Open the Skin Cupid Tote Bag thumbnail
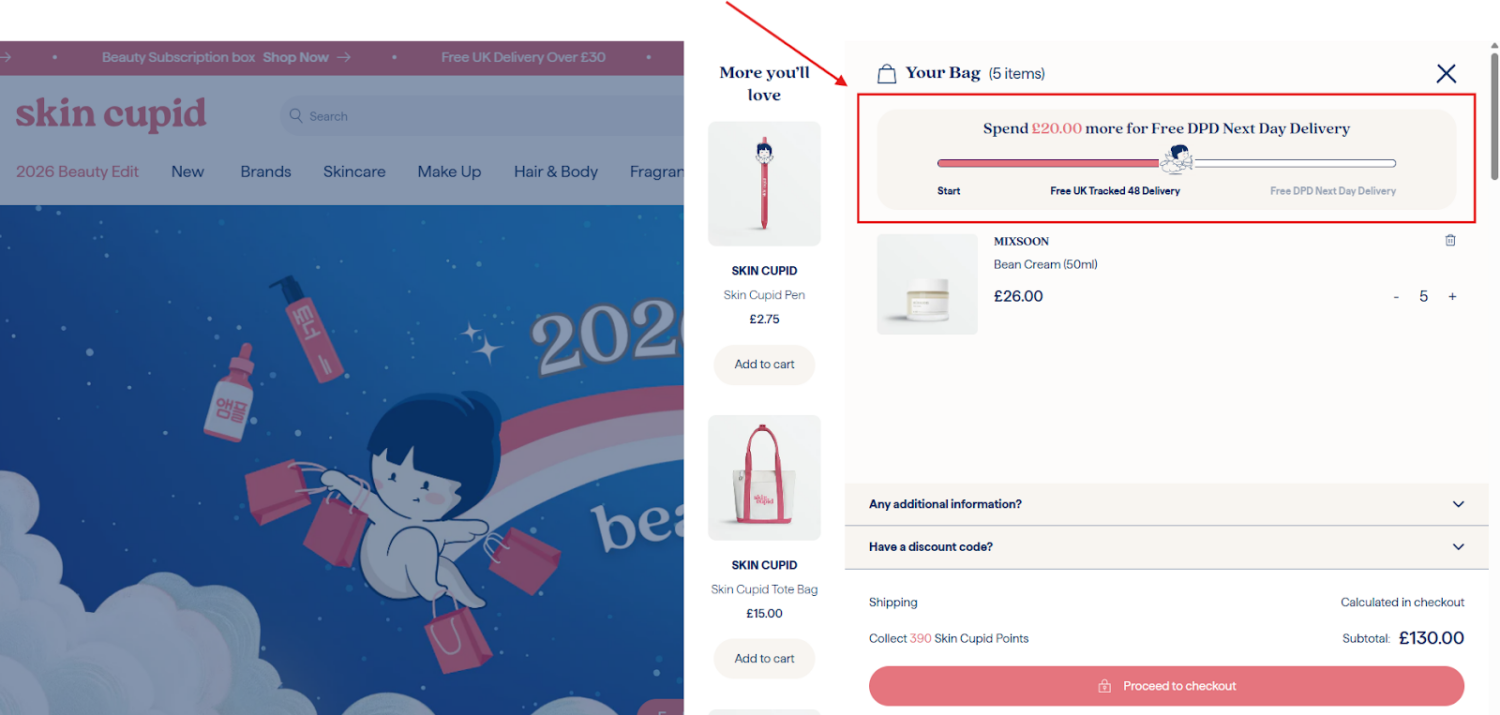This screenshot has width=1500, height=715. click(764, 478)
